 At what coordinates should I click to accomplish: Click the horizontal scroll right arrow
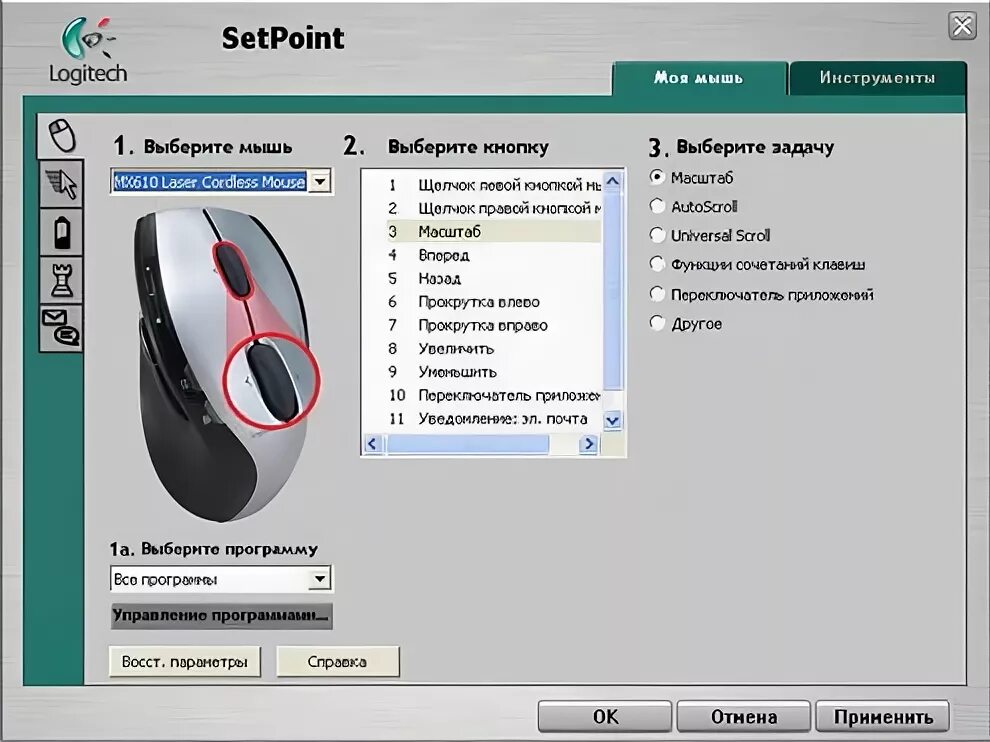pyautogui.click(x=588, y=444)
